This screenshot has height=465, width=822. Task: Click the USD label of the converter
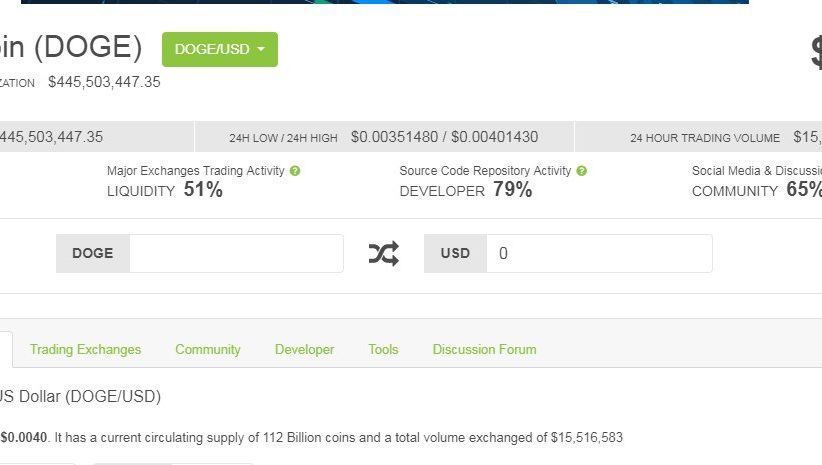(455, 254)
